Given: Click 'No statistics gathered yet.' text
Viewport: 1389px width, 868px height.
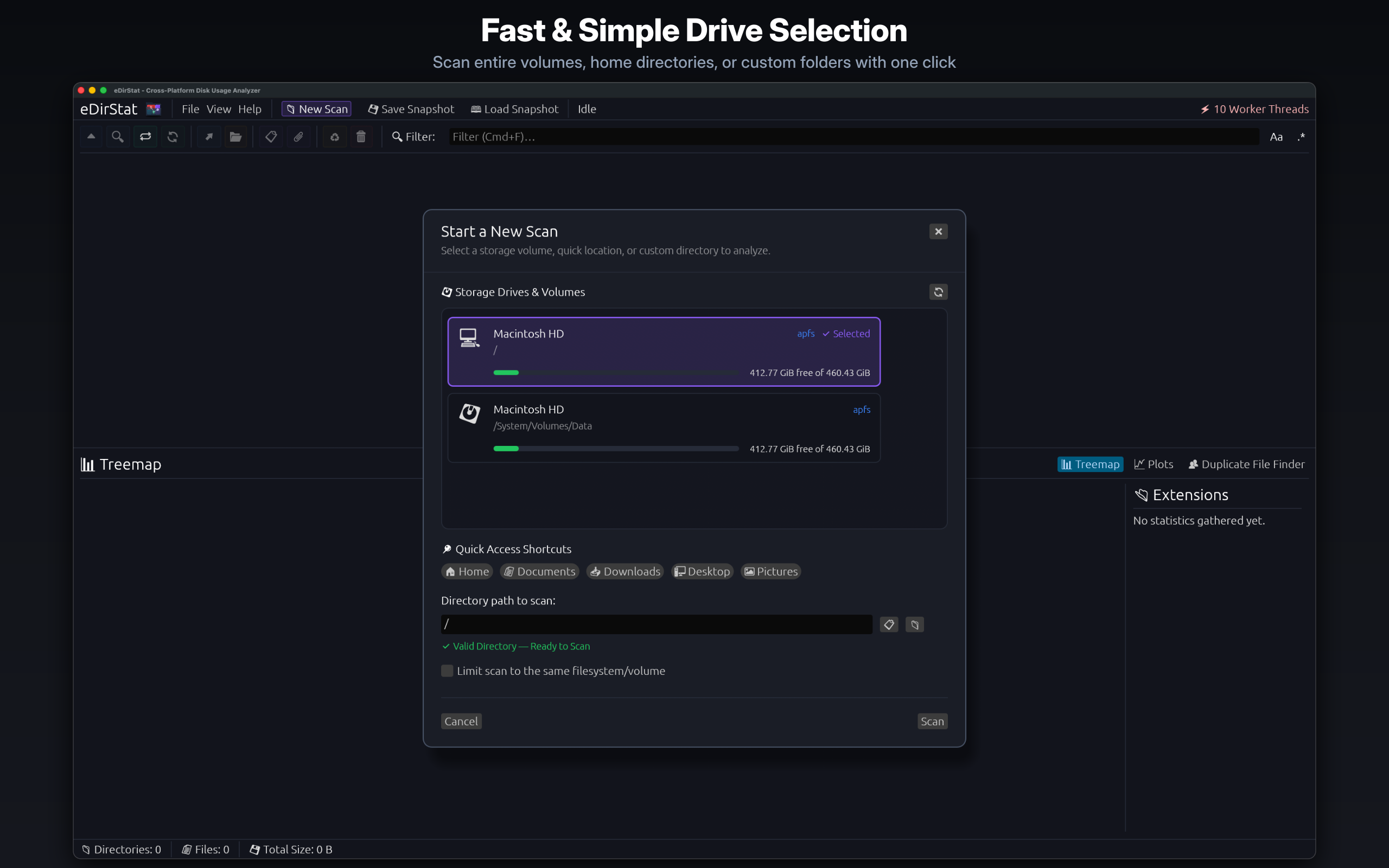Looking at the screenshot, I should click(1199, 520).
